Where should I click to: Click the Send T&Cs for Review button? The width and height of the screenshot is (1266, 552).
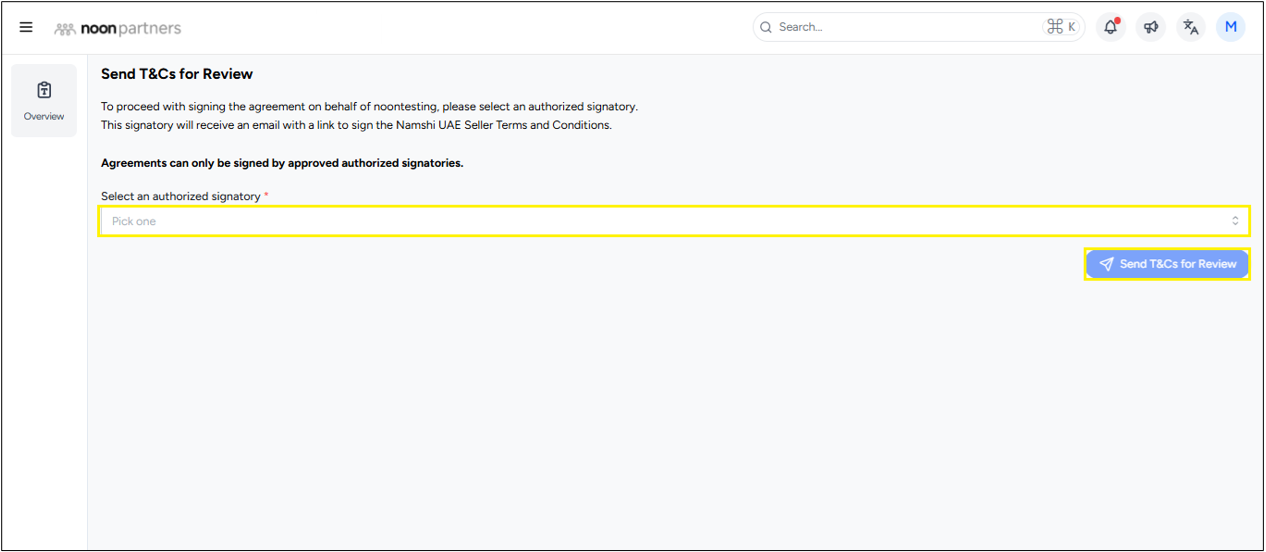(1167, 264)
